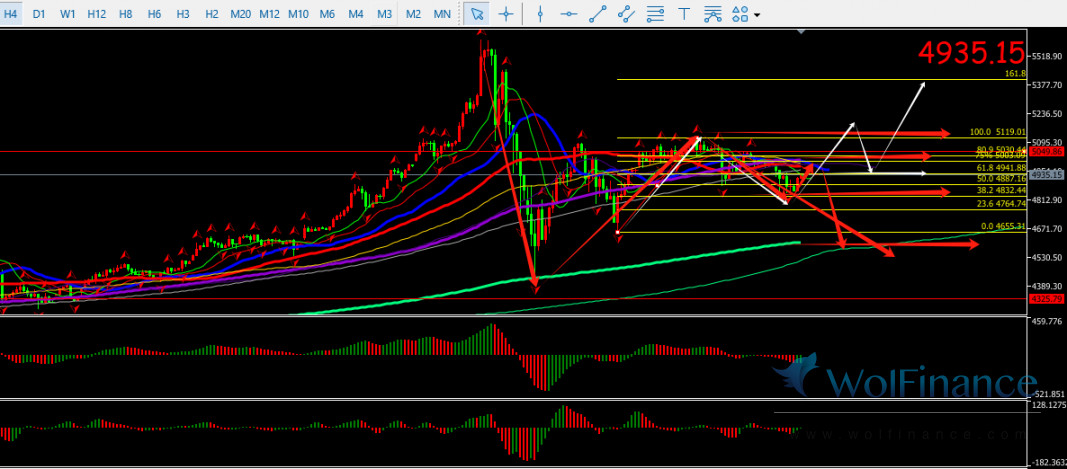Toggle the H4 timeframe
Viewport: 1067px width, 469px height.
pyautogui.click(x=12, y=14)
